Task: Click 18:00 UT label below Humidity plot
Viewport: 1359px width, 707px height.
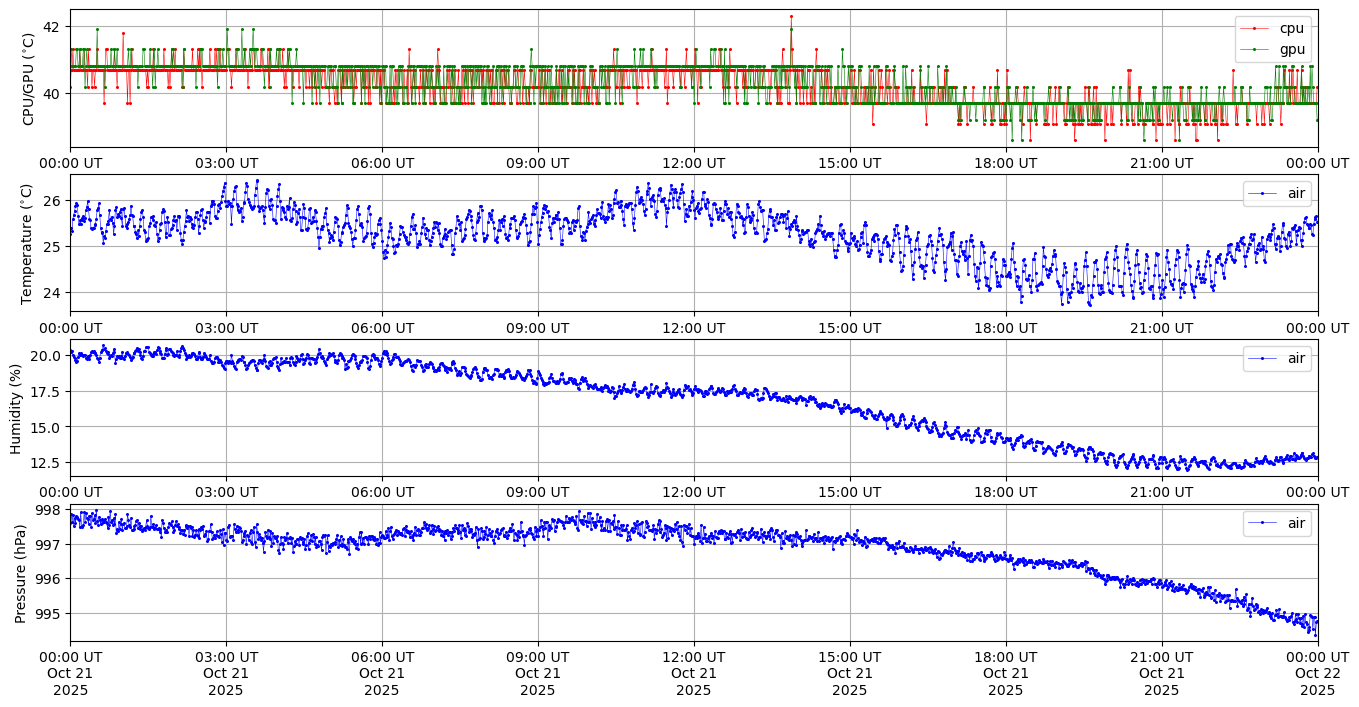Action: 1005,492
